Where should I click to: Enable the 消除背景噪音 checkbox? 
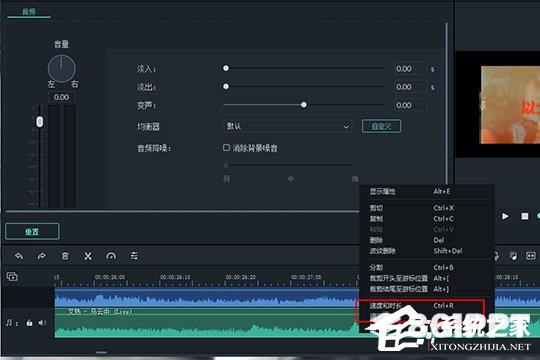click(x=226, y=148)
